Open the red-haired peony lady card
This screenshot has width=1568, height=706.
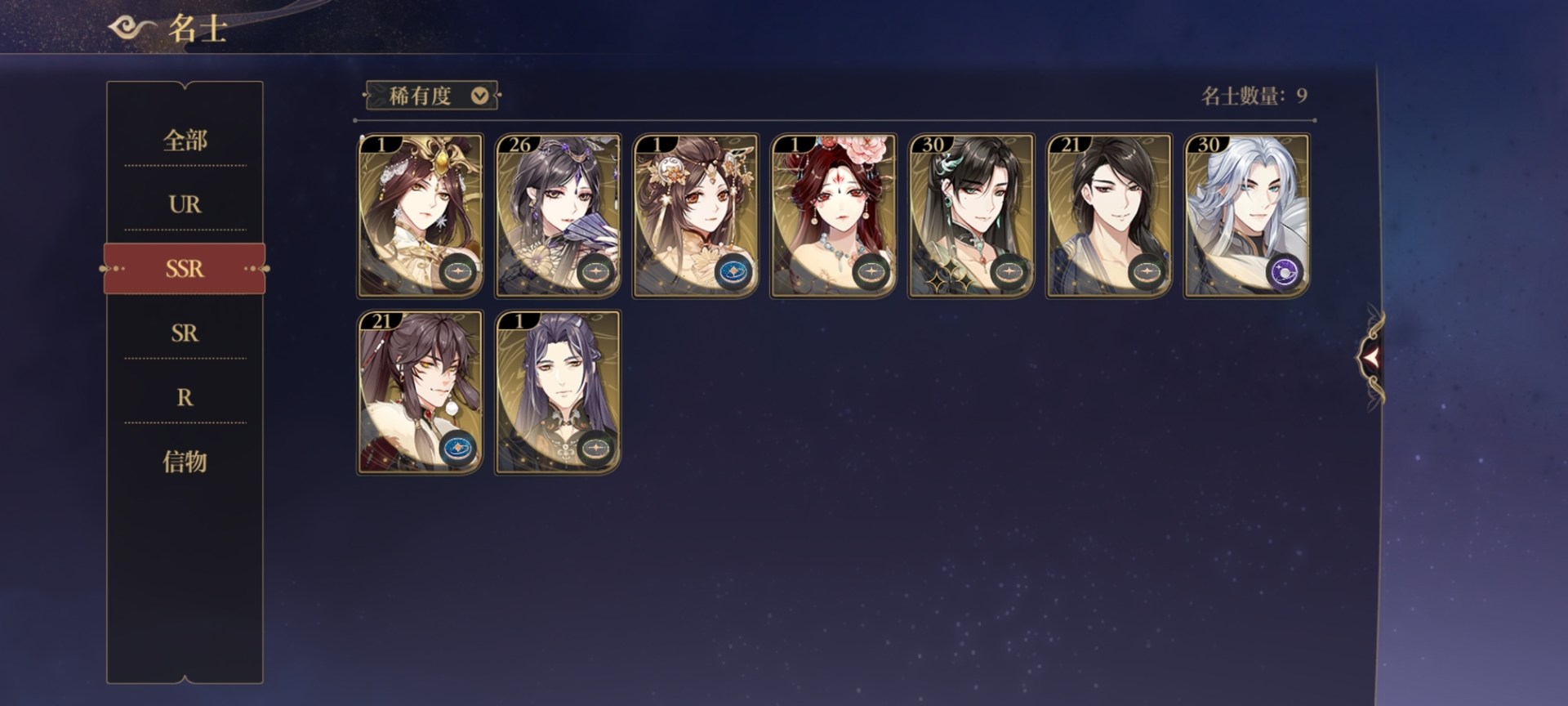833,216
